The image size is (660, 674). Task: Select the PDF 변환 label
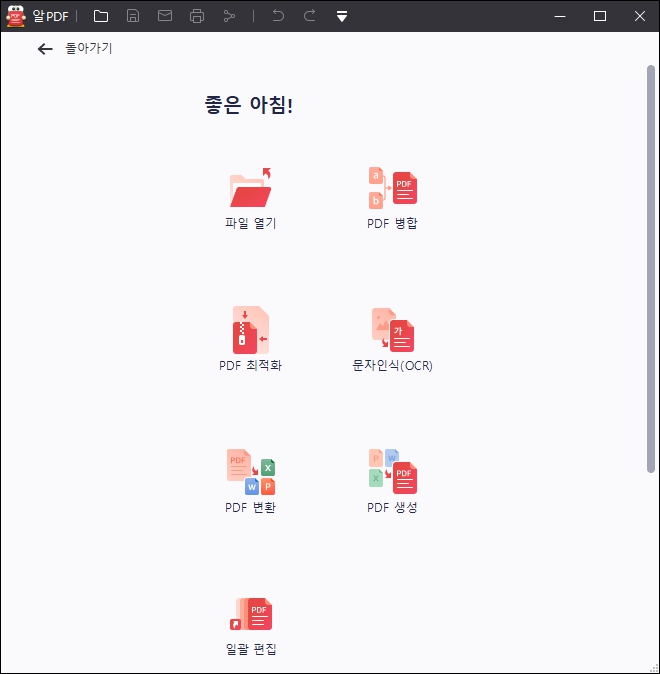(250, 507)
